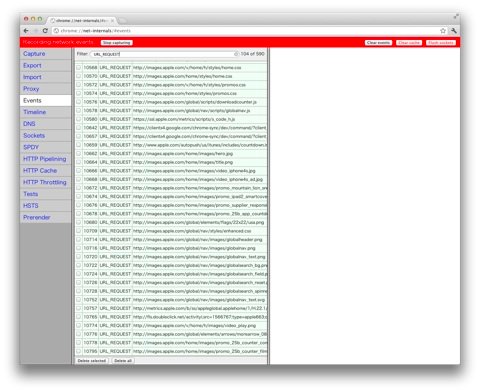Go back with the browser back arrow
The width and height of the screenshot is (480, 392).
26,31
